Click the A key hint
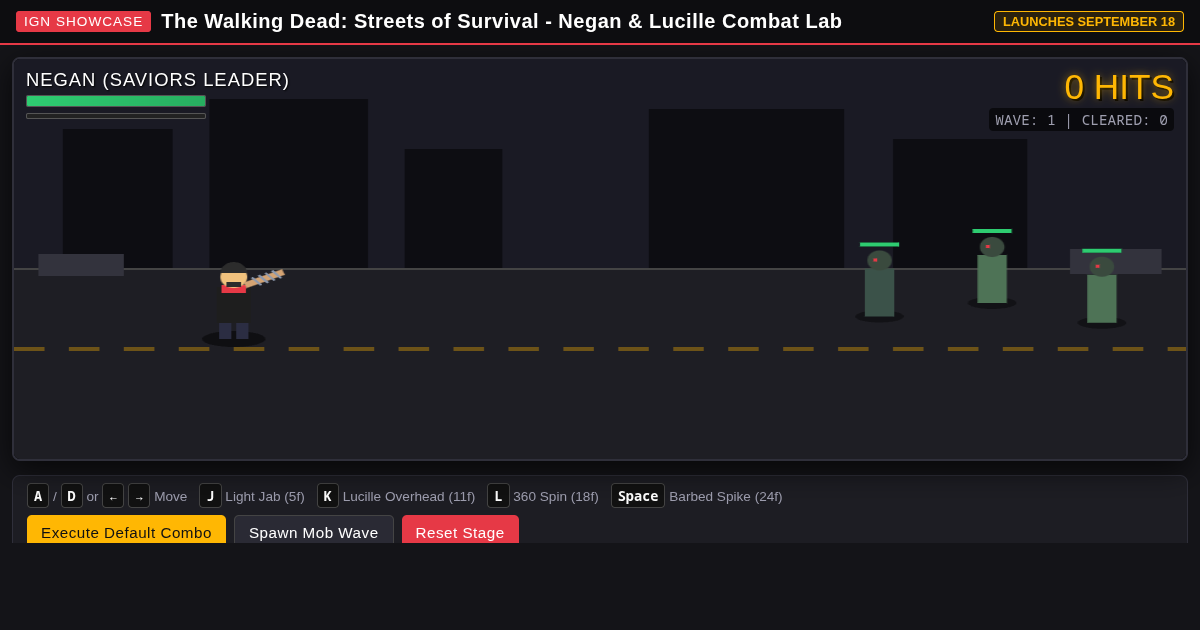 (38, 496)
